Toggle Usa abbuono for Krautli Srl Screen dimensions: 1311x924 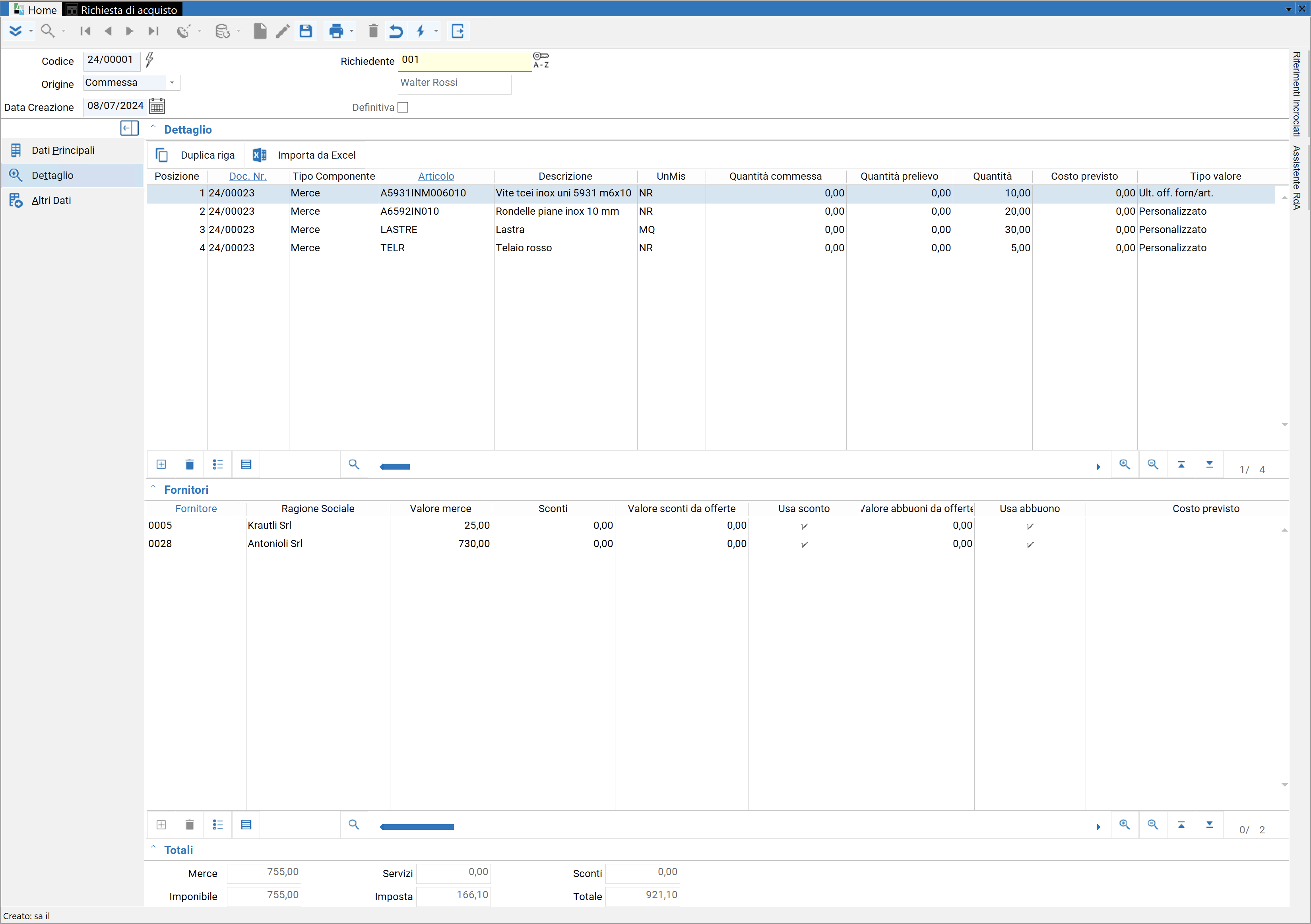[1030, 526]
